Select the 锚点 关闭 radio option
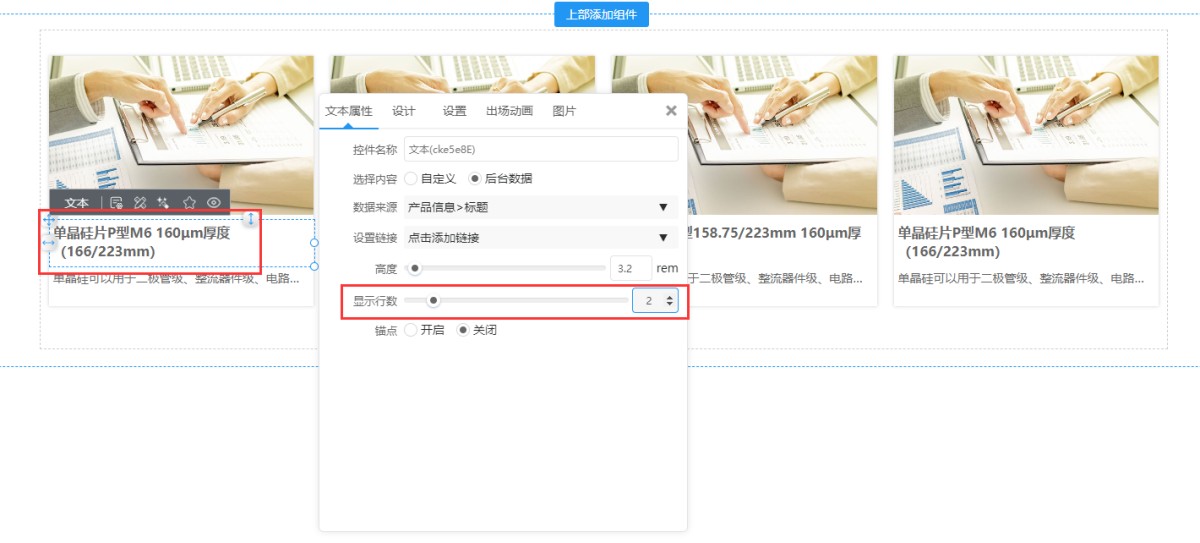This screenshot has width=1200, height=543. 463,330
